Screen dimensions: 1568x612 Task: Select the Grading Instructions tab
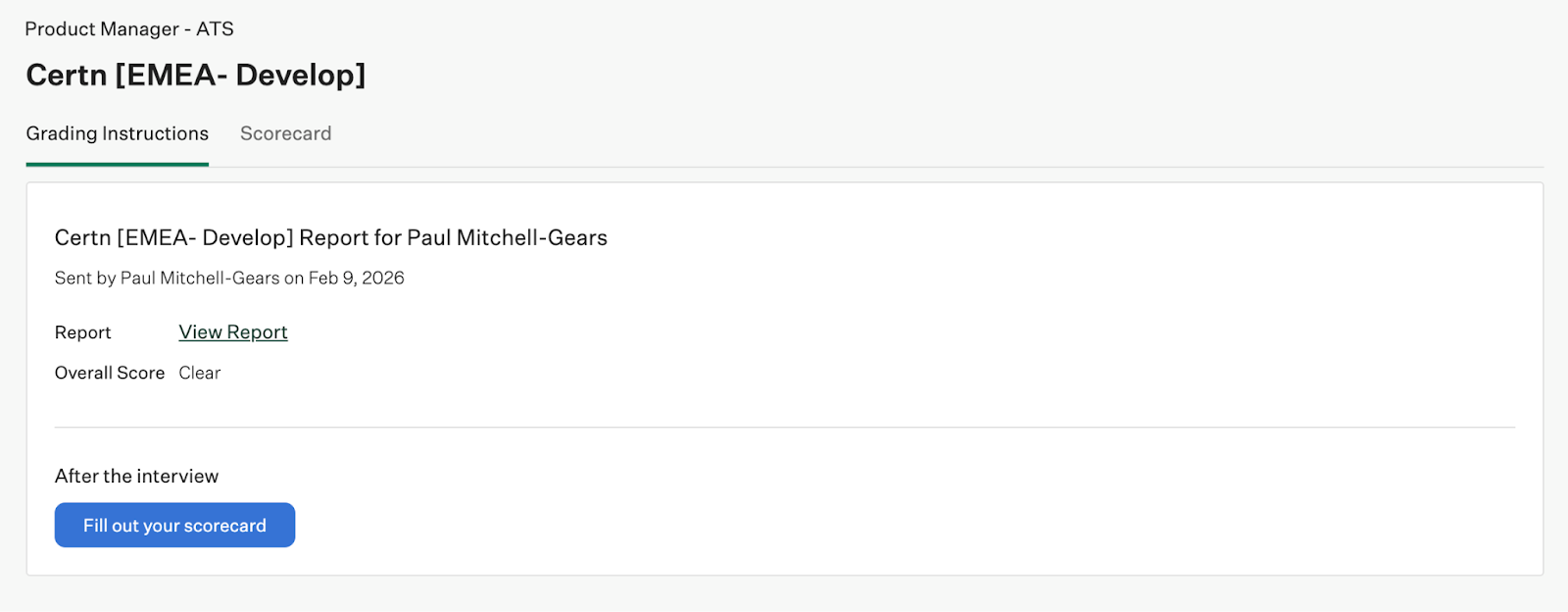[117, 133]
